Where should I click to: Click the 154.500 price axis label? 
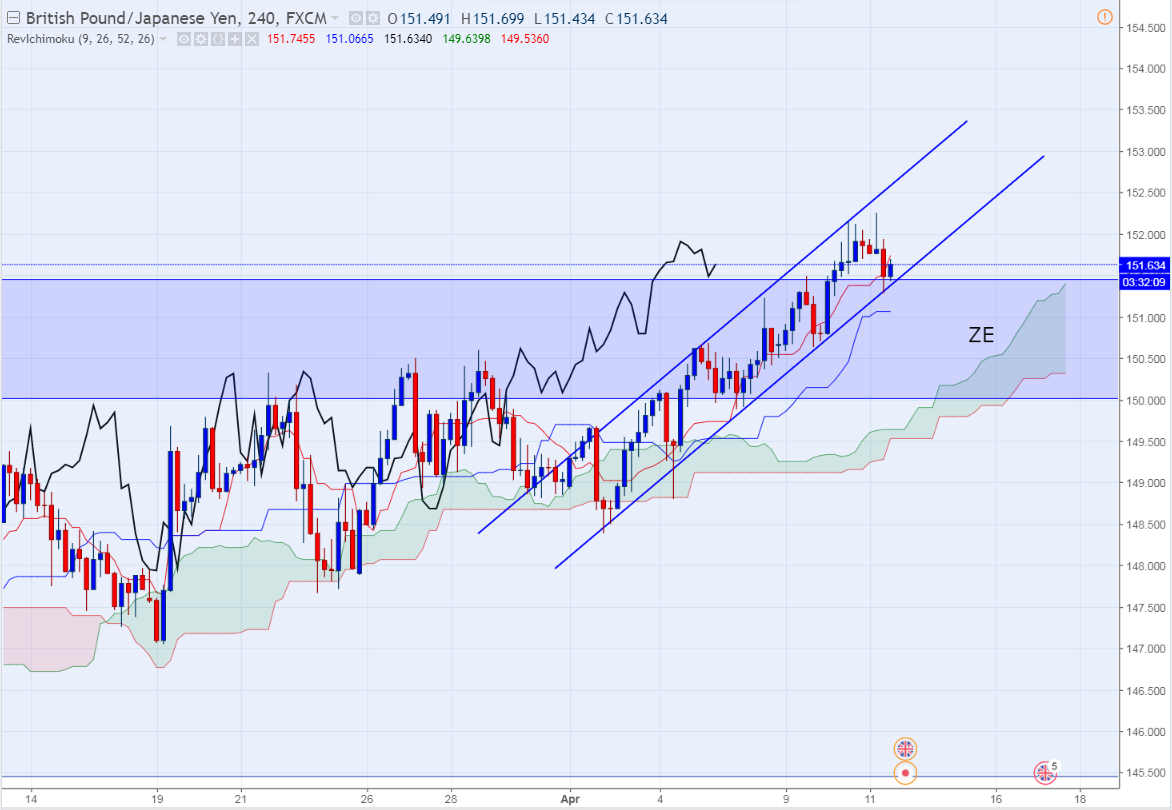[x=1146, y=28]
